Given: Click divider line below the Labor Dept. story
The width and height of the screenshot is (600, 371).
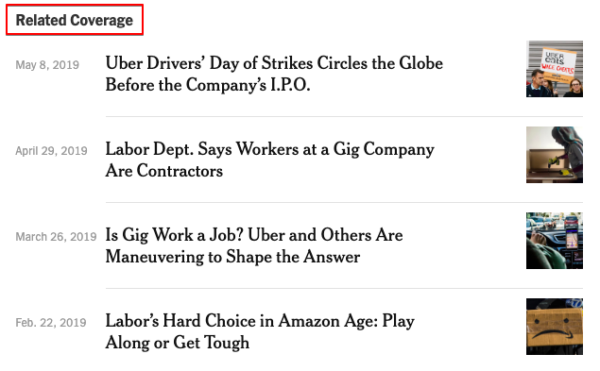Looking at the screenshot, I should point(344,202).
